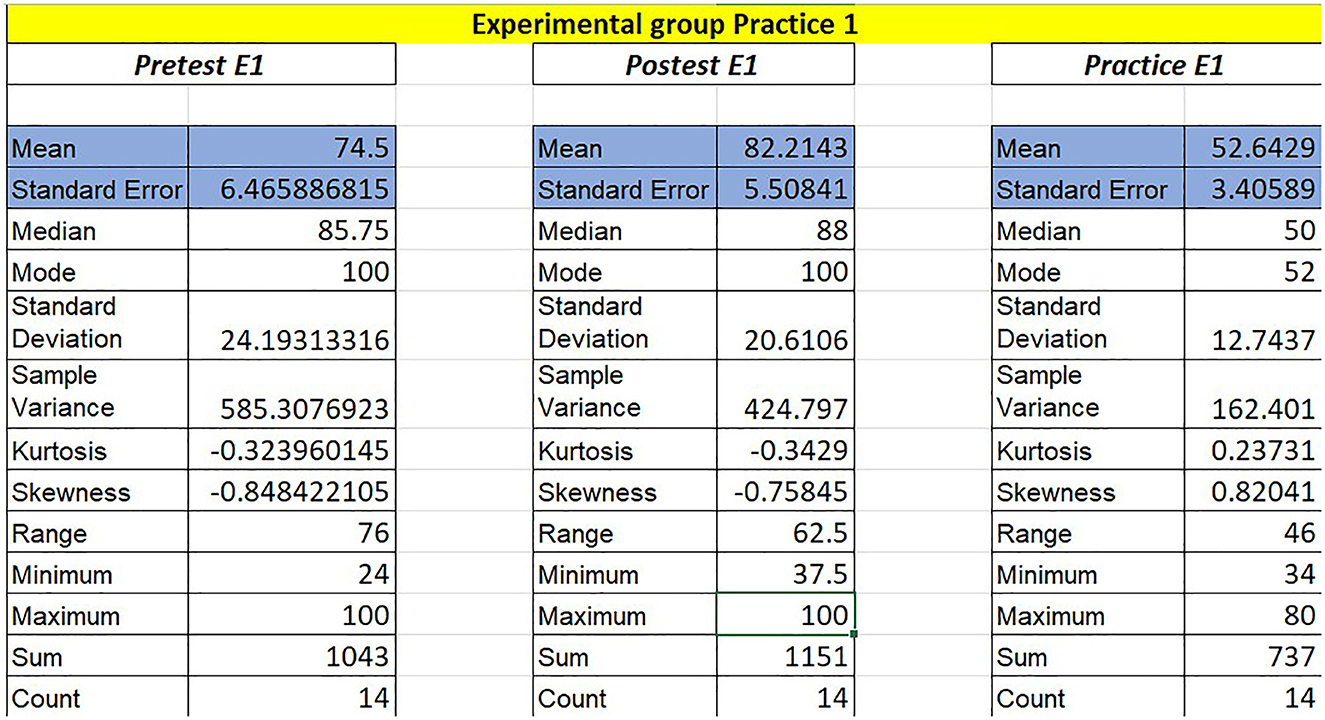
Task: Click Postest sample variance value 424.797
Action: coord(785,409)
